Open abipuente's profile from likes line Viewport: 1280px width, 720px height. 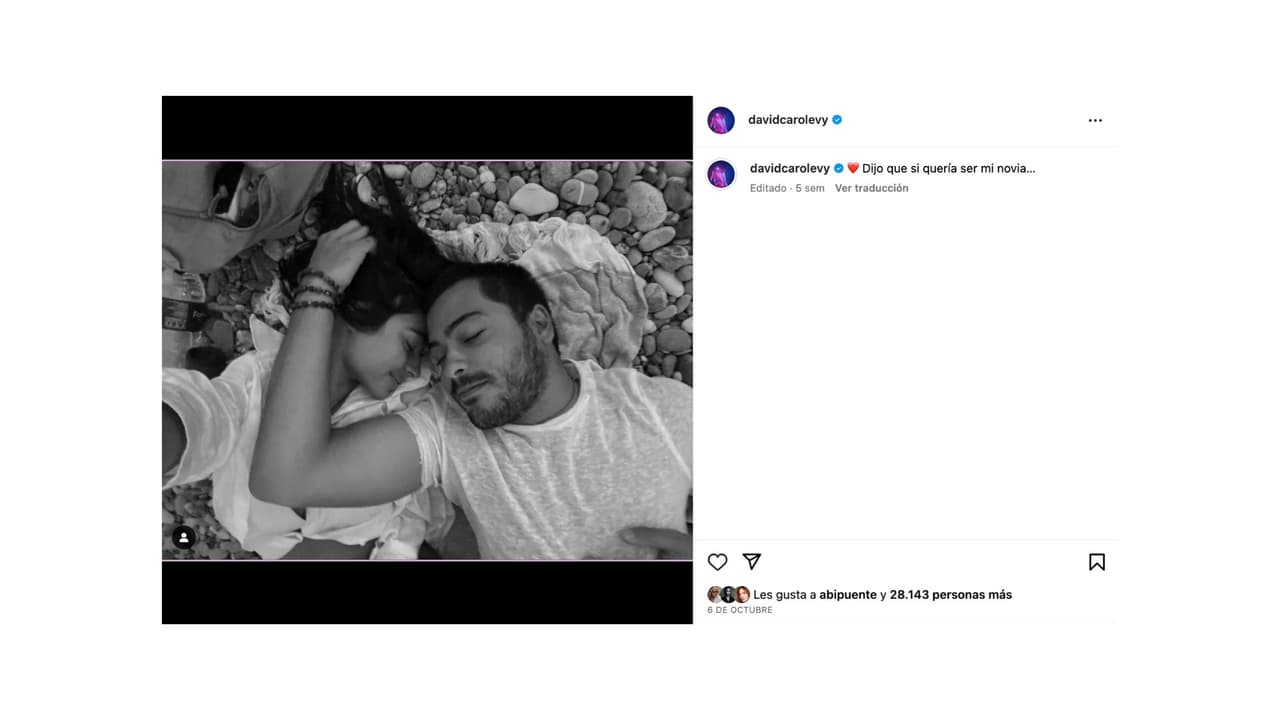tap(848, 595)
